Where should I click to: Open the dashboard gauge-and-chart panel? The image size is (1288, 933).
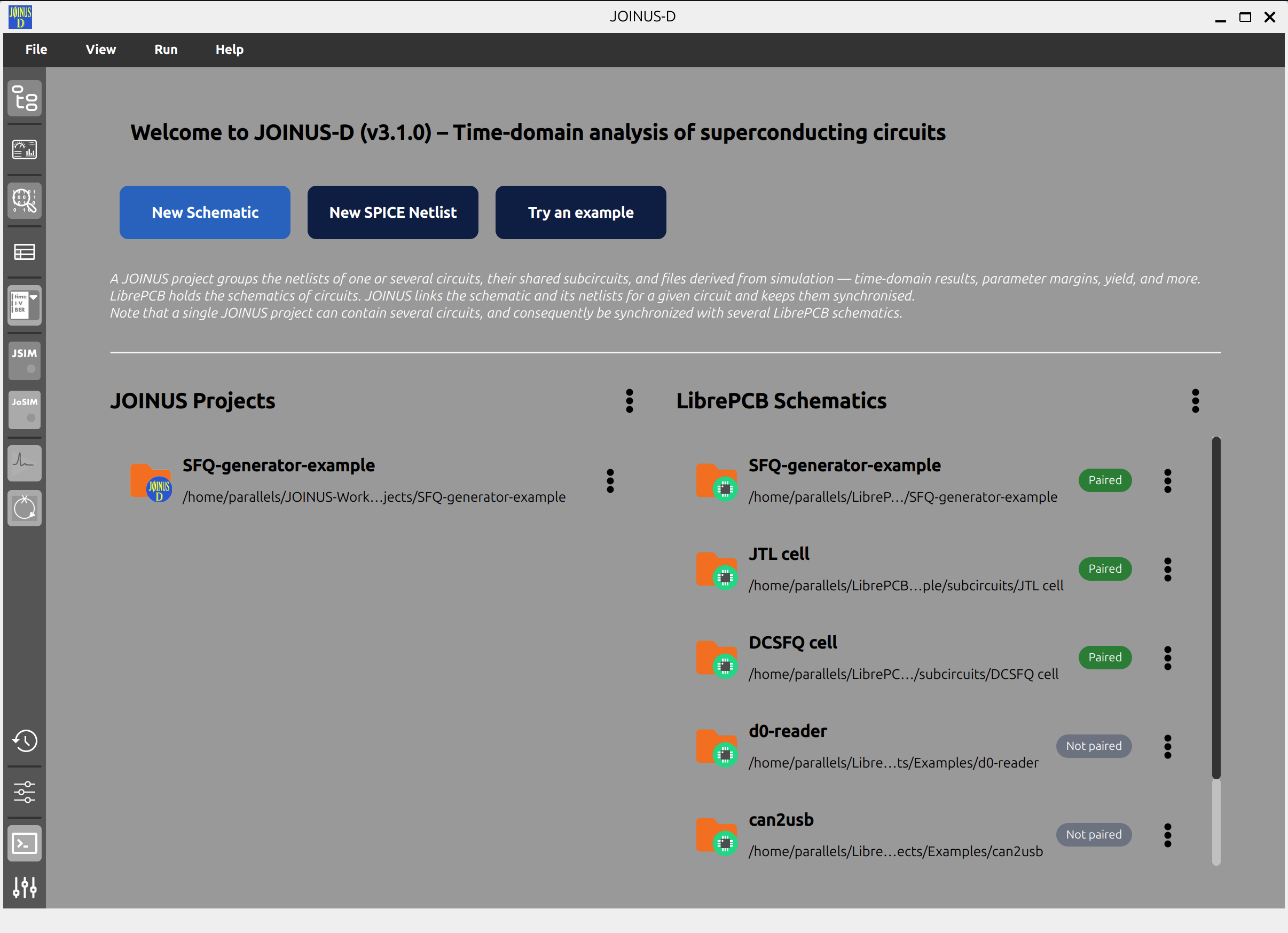tap(25, 150)
